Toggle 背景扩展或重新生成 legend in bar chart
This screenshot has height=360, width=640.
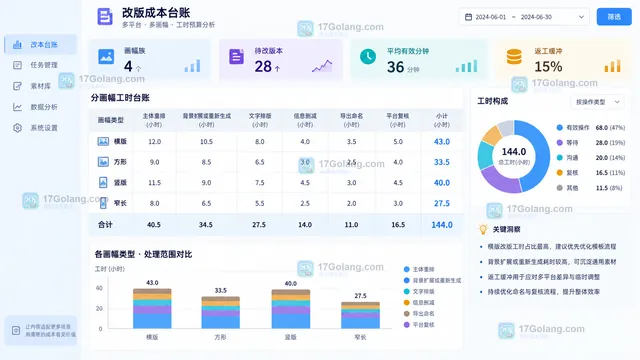[432, 280]
